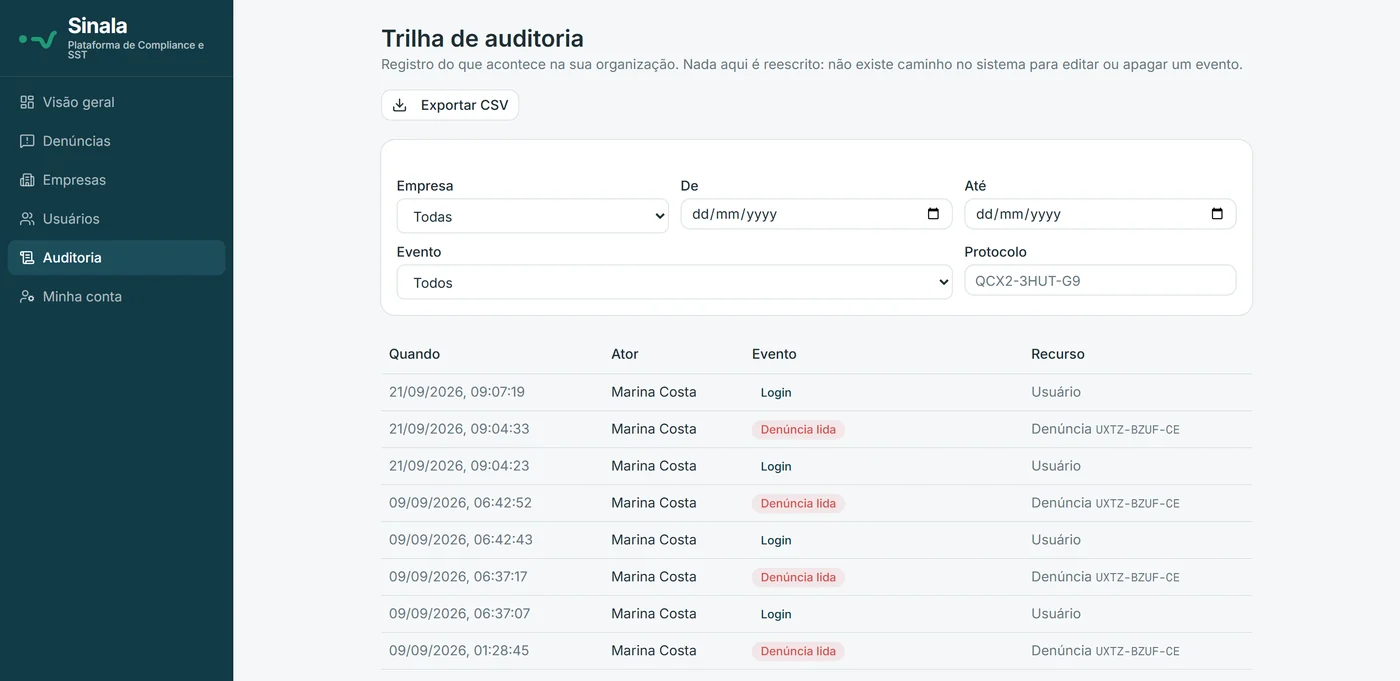Click the Sinala brand name

(x=97, y=26)
